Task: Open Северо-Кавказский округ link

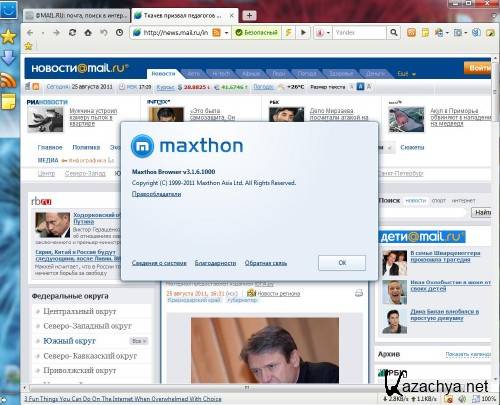Action: (90, 356)
